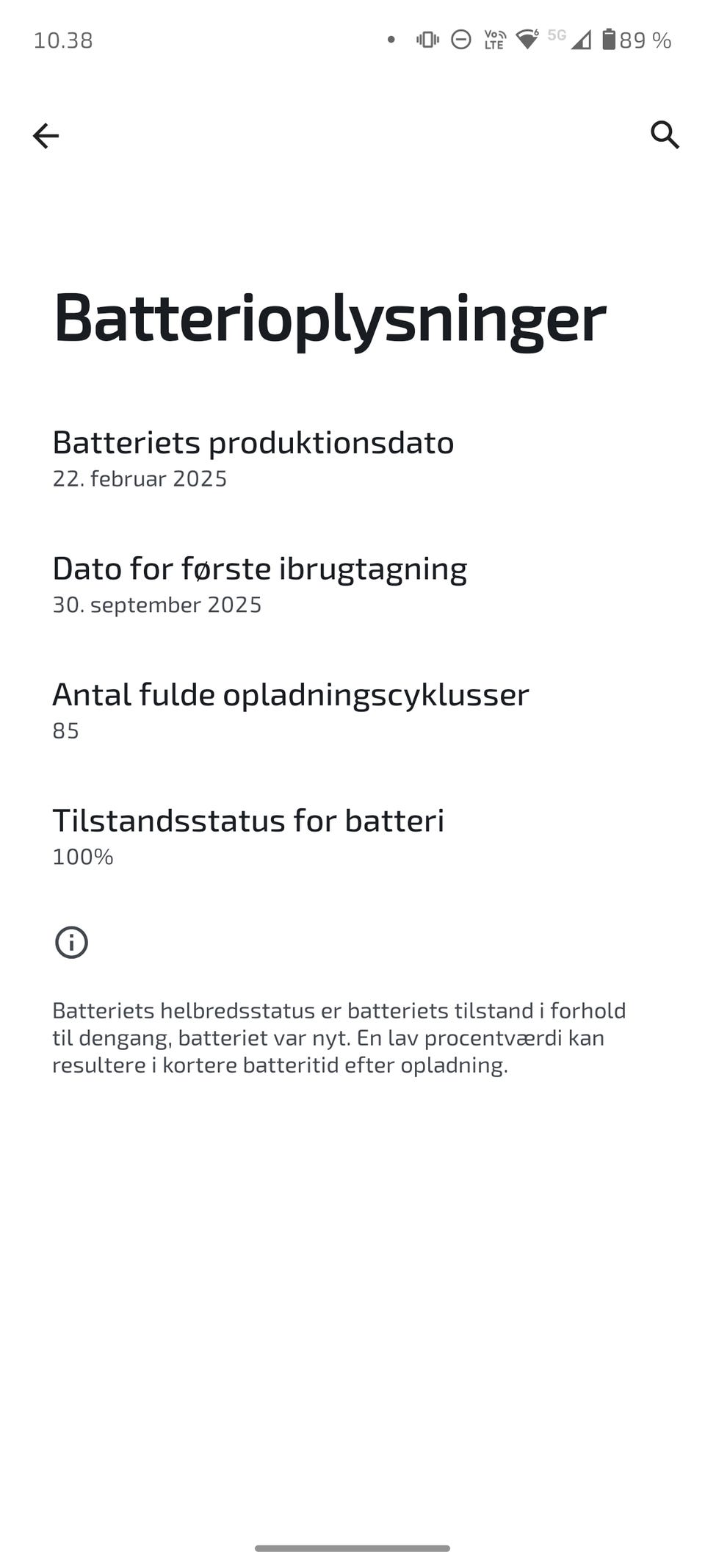Tap the mobile signal strength icon
This screenshot has height=1568, width=705.
click(581, 40)
